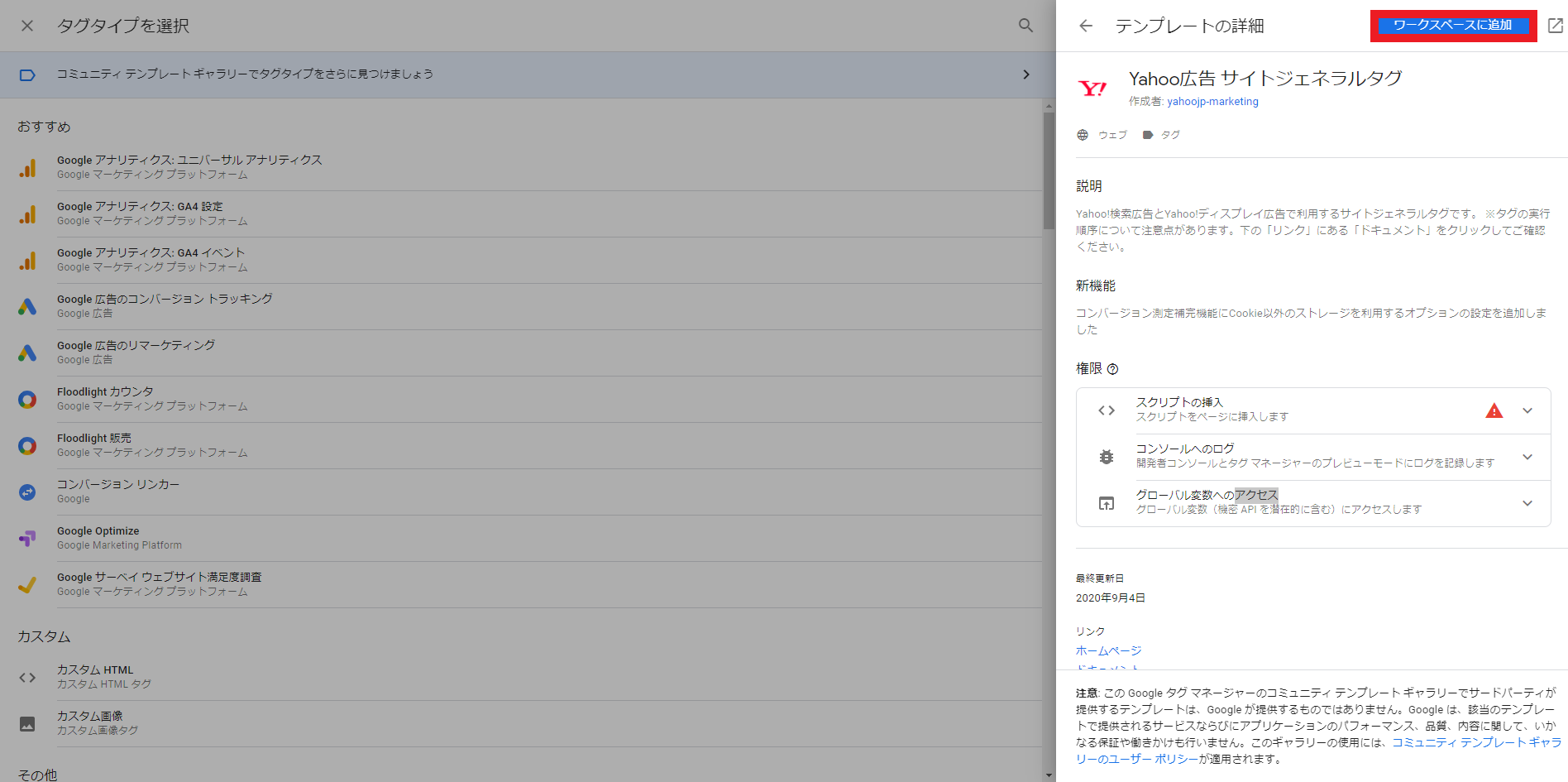Click the tag list scrollbar thumb
The image size is (1568, 782).
[1049, 170]
